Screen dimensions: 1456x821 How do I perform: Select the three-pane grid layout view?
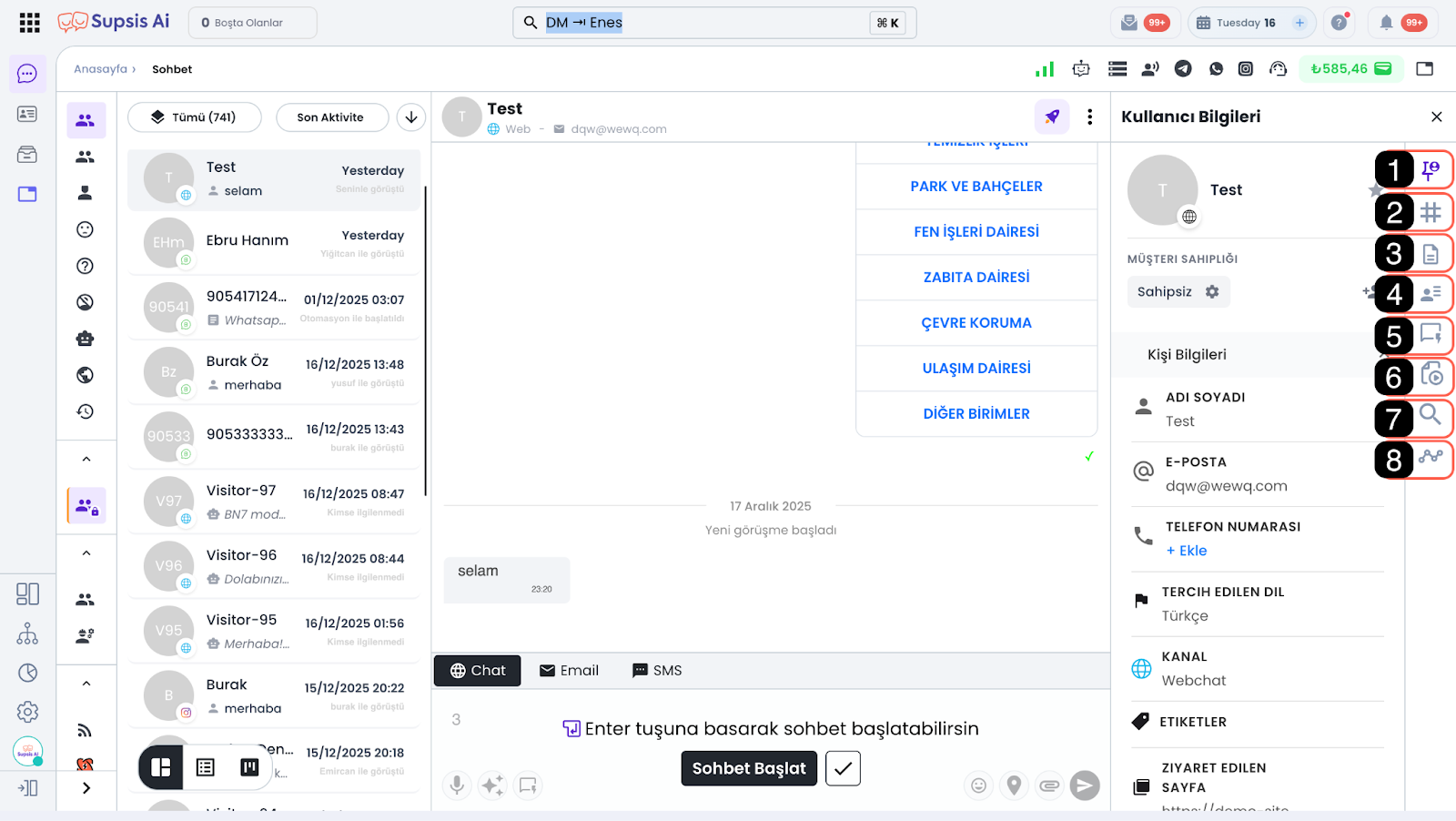tap(161, 767)
